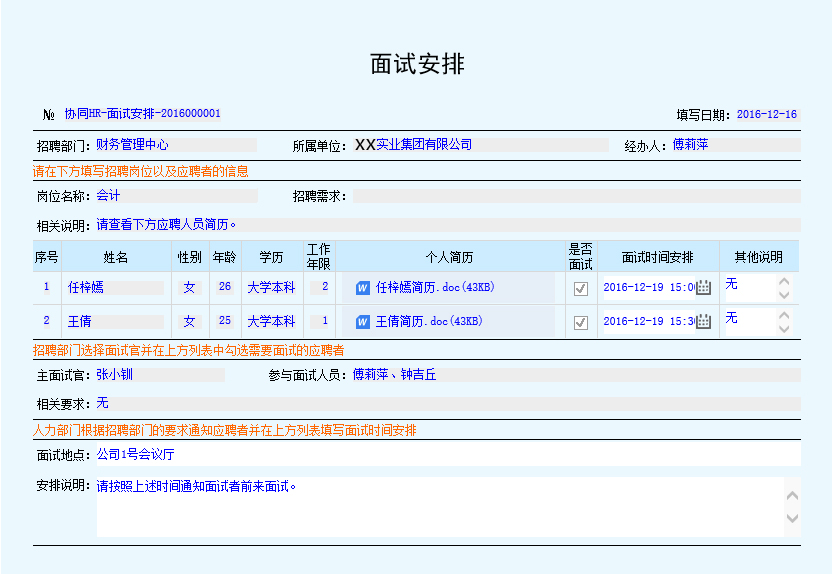Click the 填写日期 value 2016-12-16
Screen dimensions: 832x574
point(766,115)
